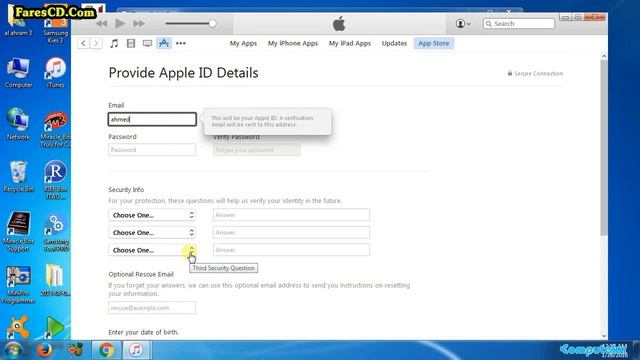640x360 pixels.
Task: Click the iTunes Search field
Action: [519, 24]
